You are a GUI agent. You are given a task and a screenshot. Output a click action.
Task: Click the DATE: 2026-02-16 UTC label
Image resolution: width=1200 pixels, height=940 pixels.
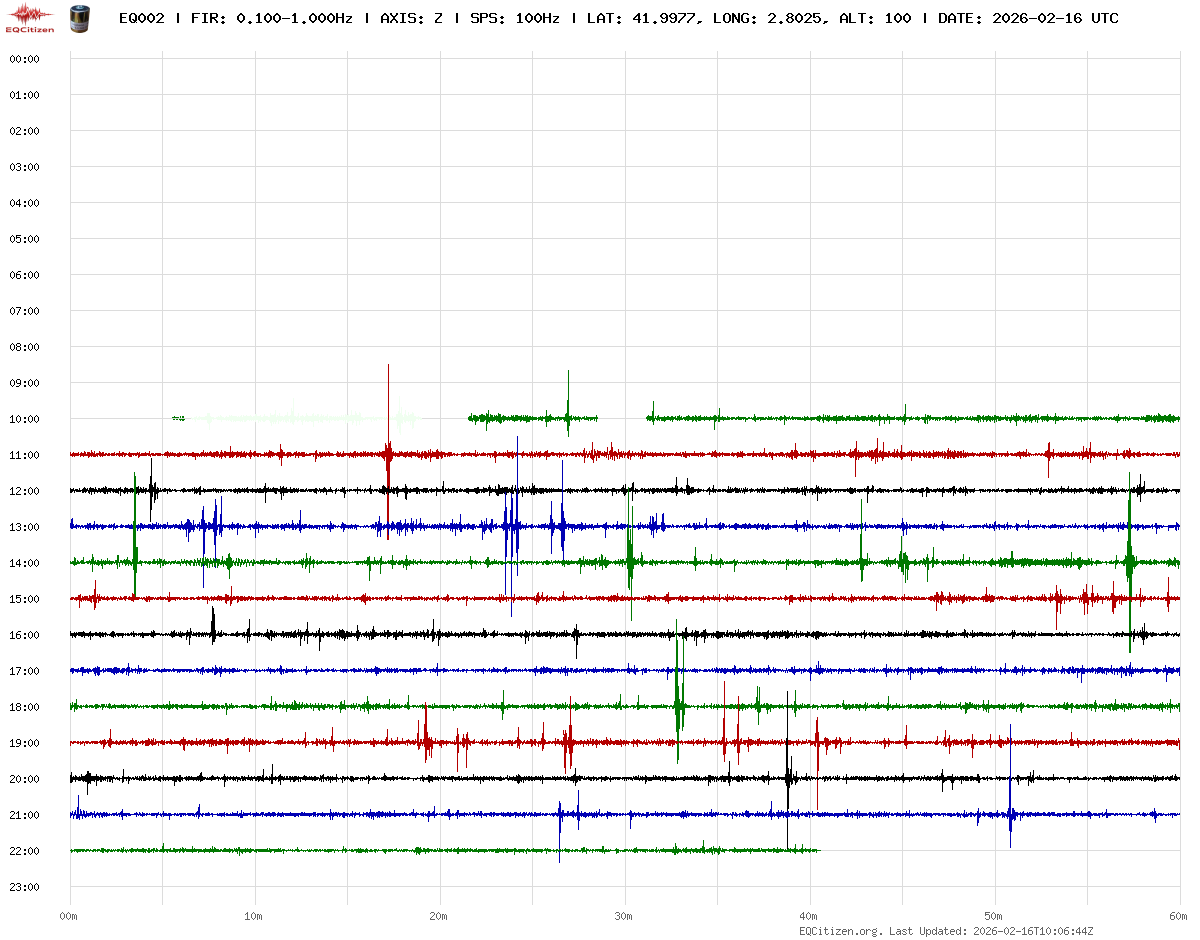(1028, 18)
